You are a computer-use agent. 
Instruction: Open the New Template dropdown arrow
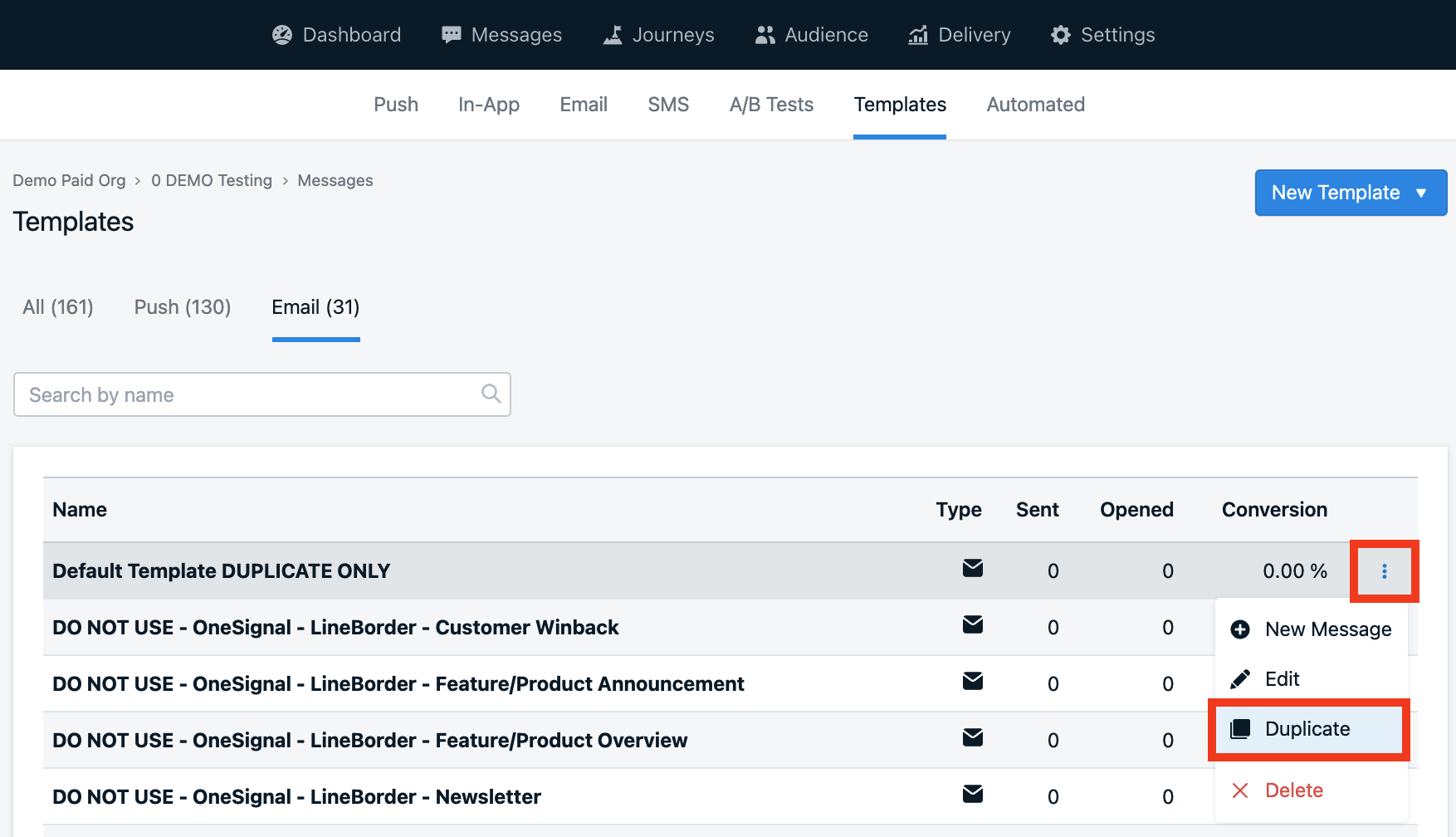[x=1421, y=193]
